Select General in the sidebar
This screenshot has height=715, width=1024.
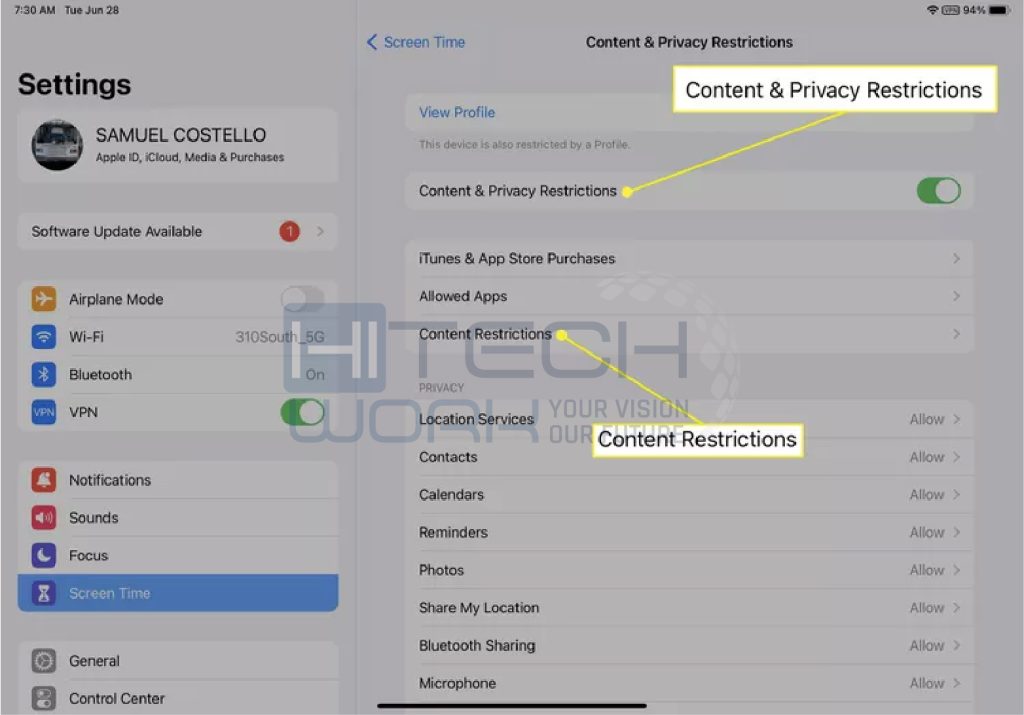click(178, 661)
